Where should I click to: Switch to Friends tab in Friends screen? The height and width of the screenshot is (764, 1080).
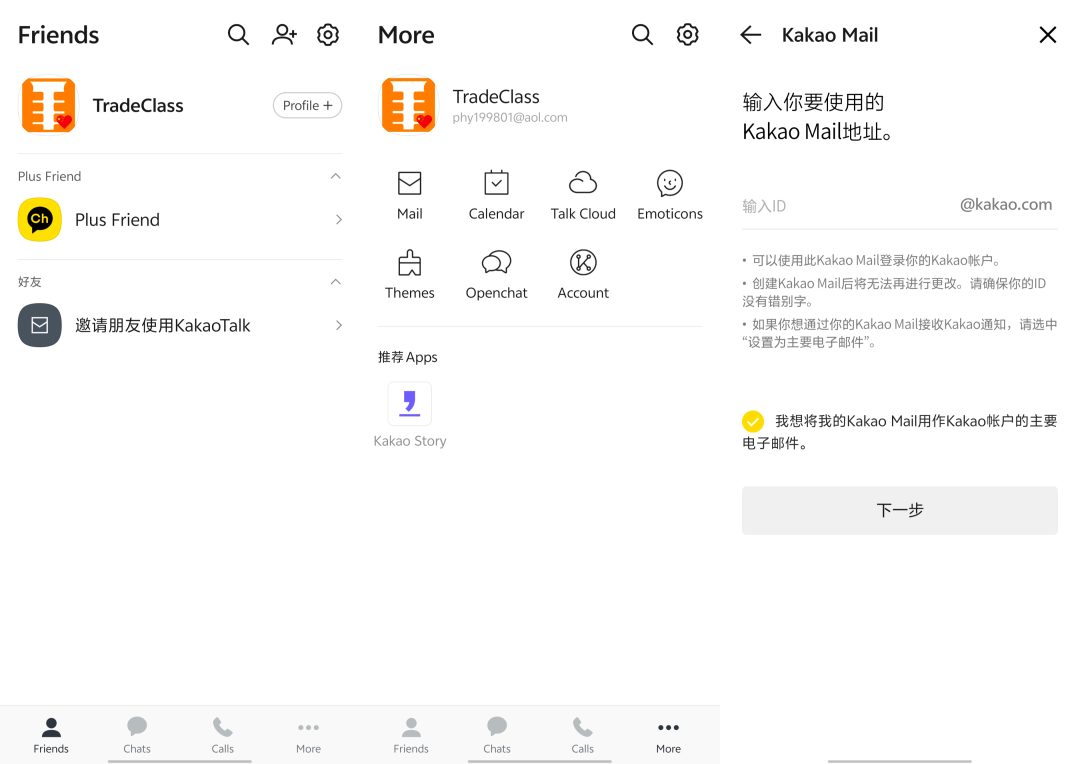pyautogui.click(x=51, y=735)
